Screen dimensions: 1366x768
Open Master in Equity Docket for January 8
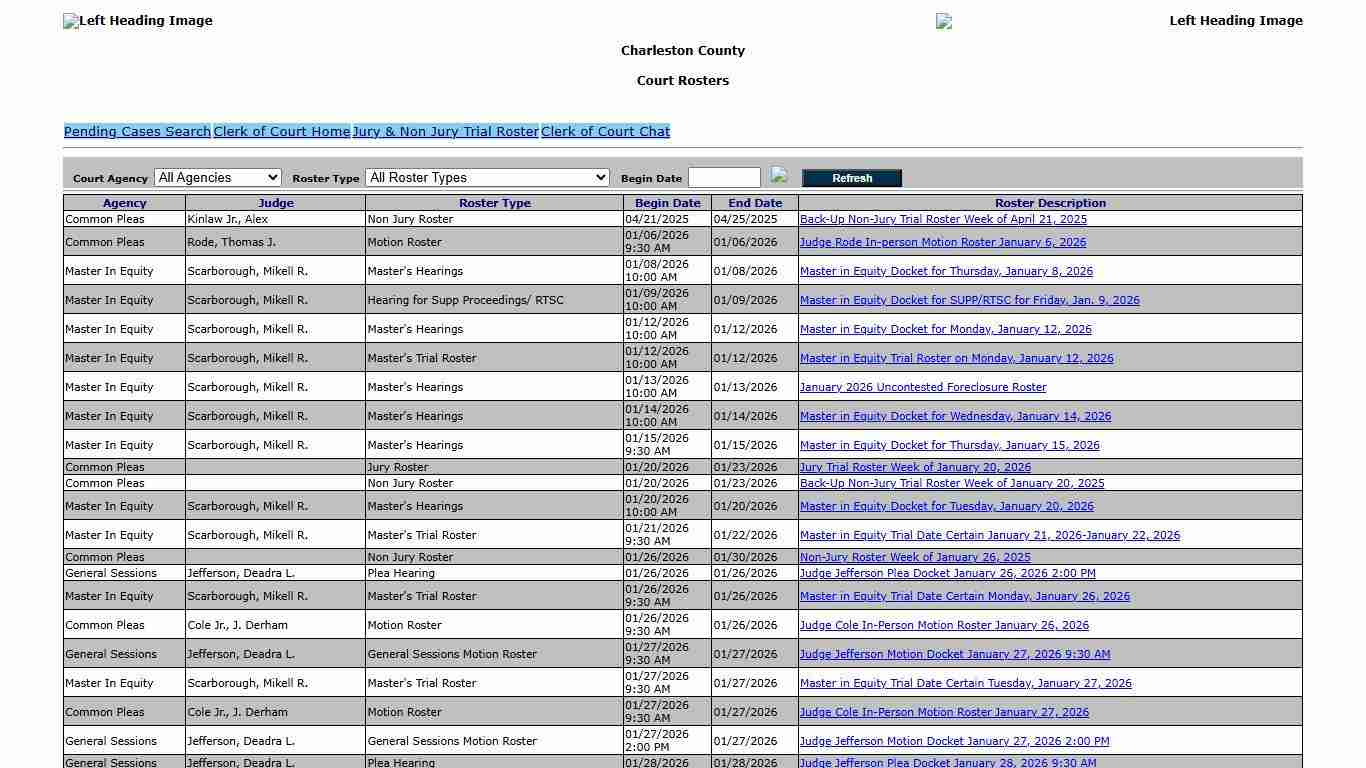pos(946,271)
